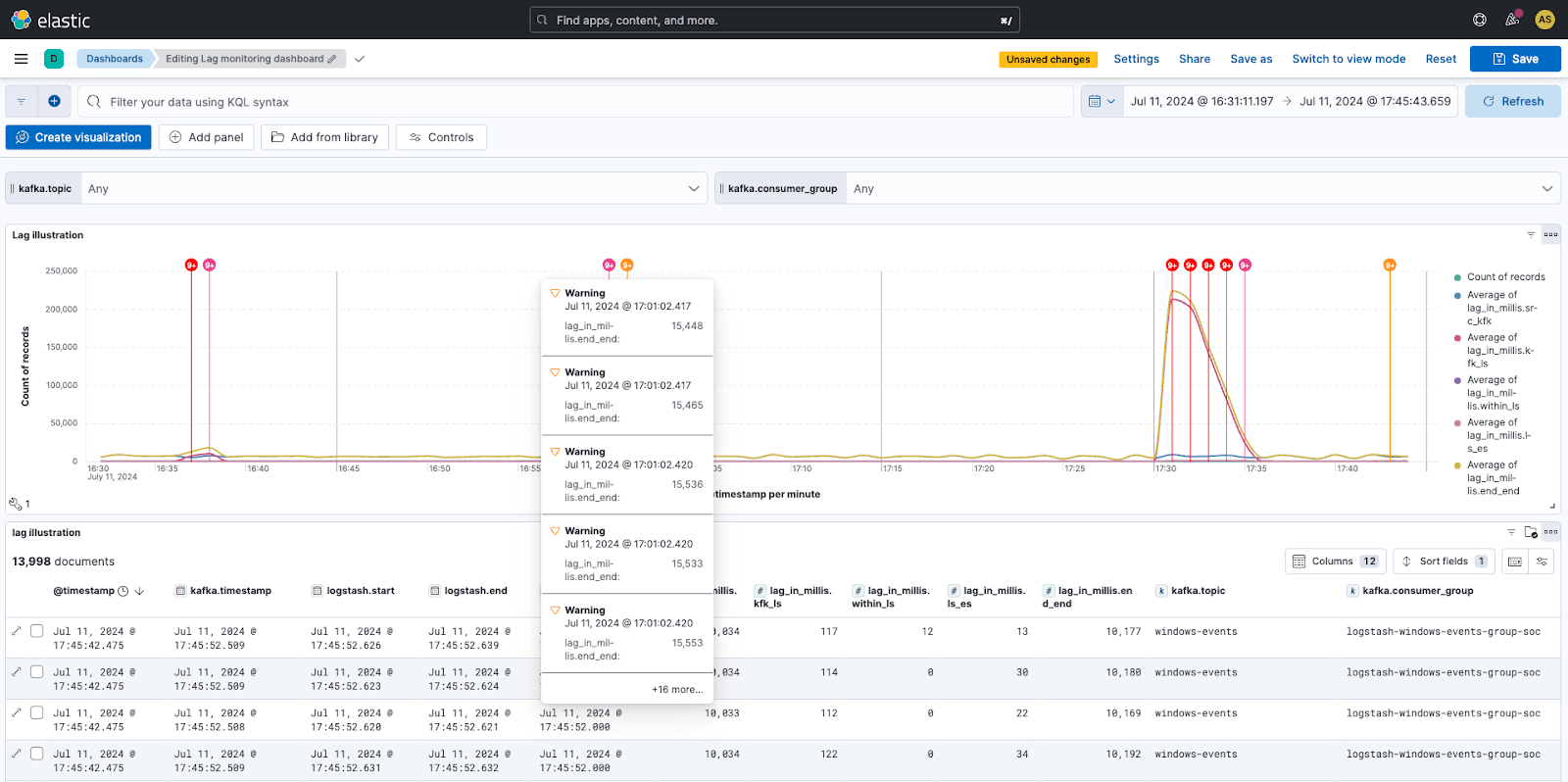The width and height of the screenshot is (1568, 782).
Task: Open the date quick menu calendar dropdown
Action: 1102,101
